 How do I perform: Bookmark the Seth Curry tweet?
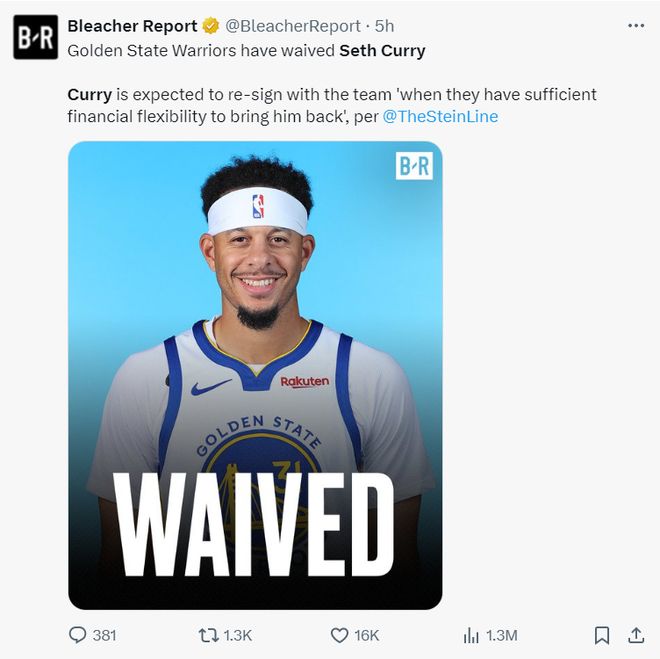tap(602, 635)
